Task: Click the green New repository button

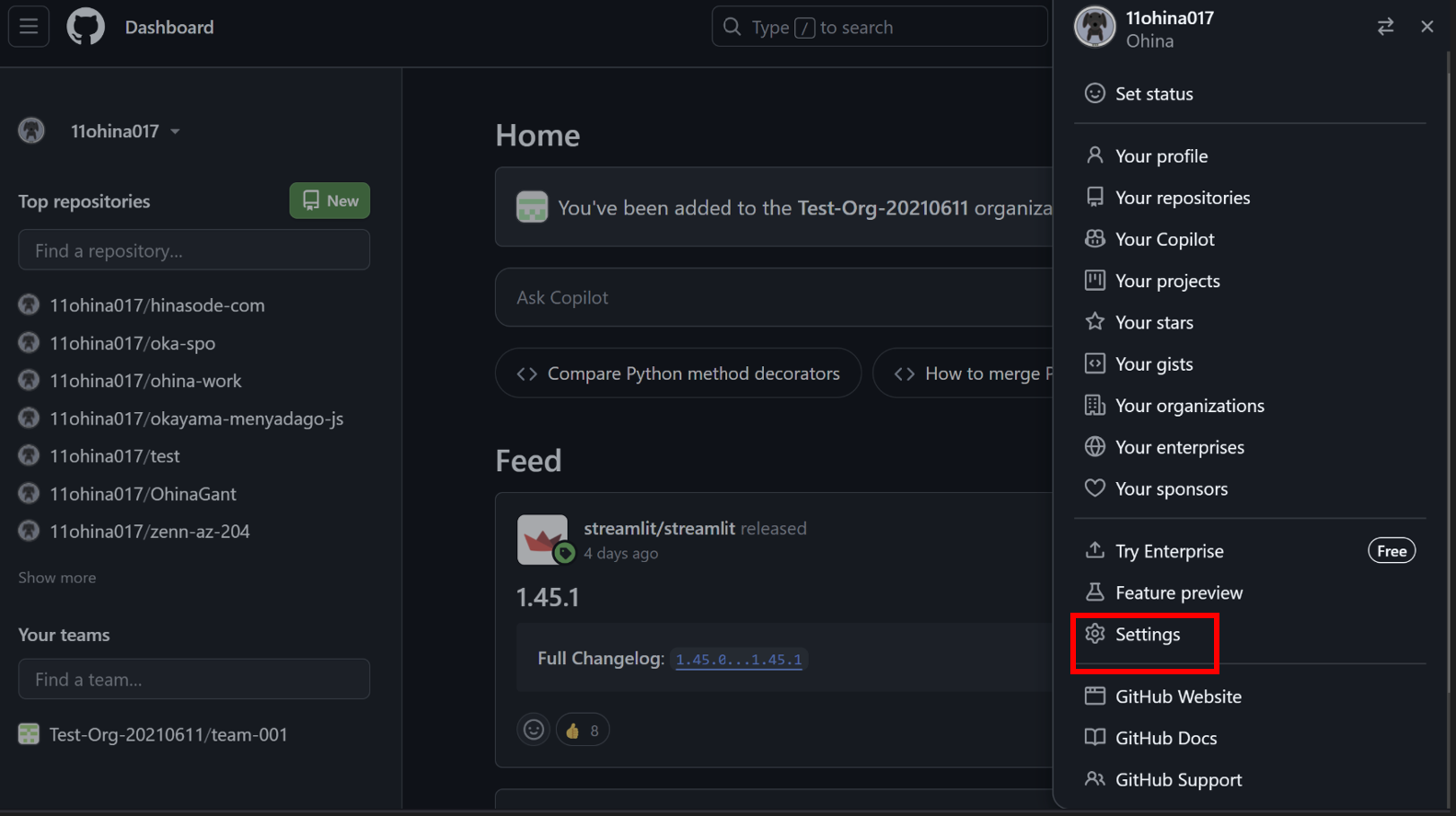Action: (x=329, y=201)
